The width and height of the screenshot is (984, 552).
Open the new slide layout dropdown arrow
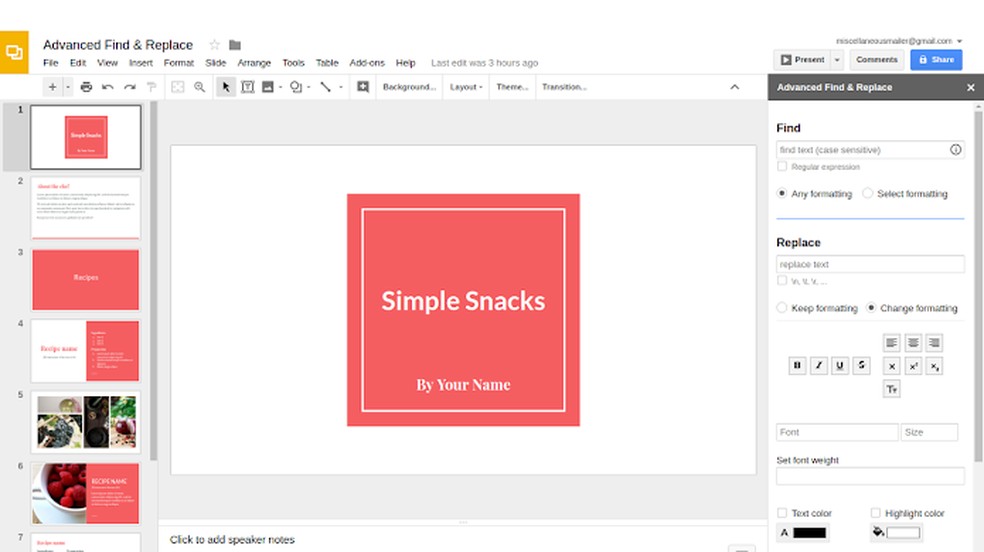(x=68, y=87)
